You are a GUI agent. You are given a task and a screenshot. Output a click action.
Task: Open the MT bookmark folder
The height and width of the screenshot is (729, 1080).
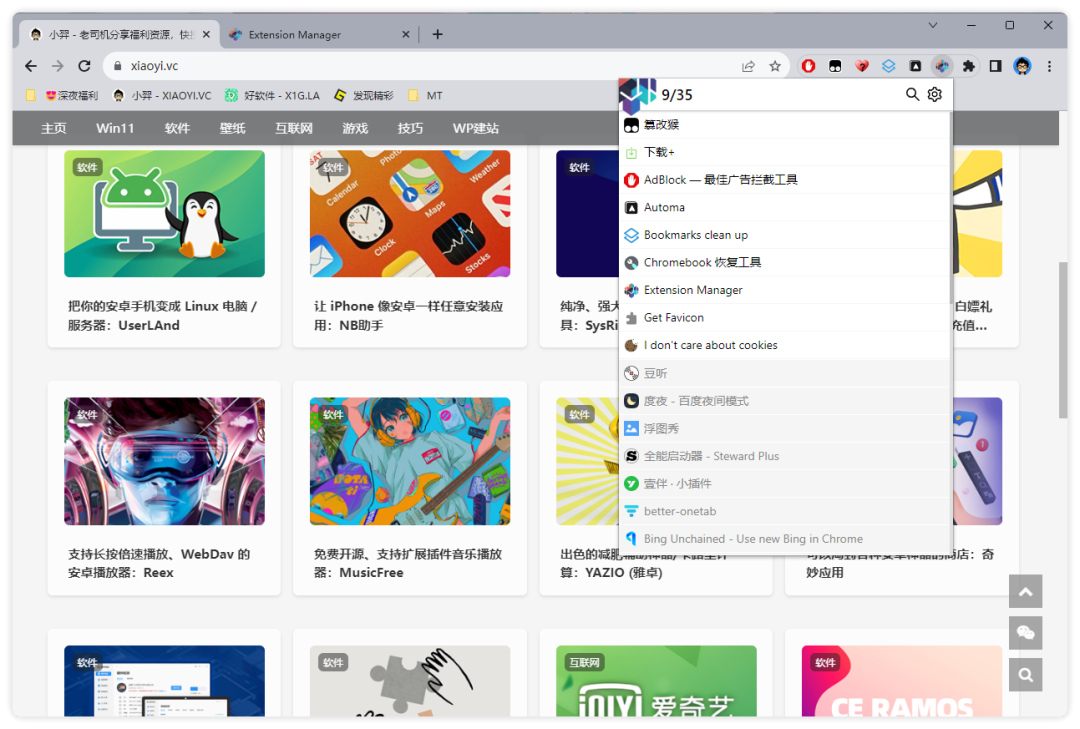coord(425,96)
